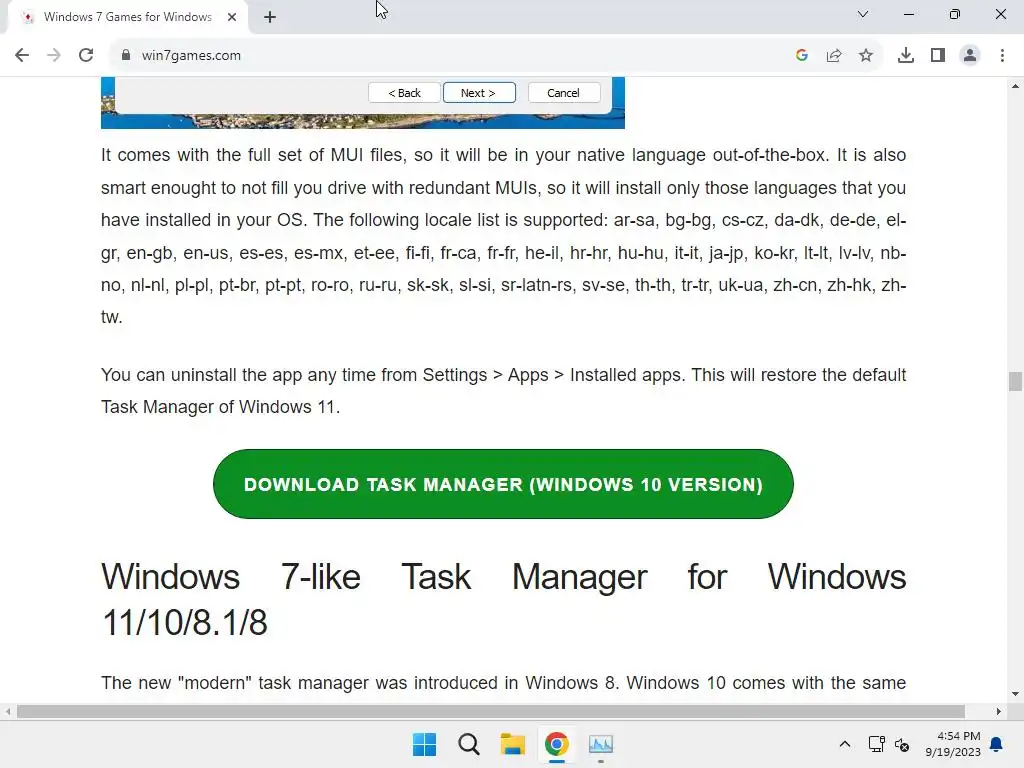Open a new browser tab
The height and width of the screenshot is (768, 1024).
click(x=270, y=17)
